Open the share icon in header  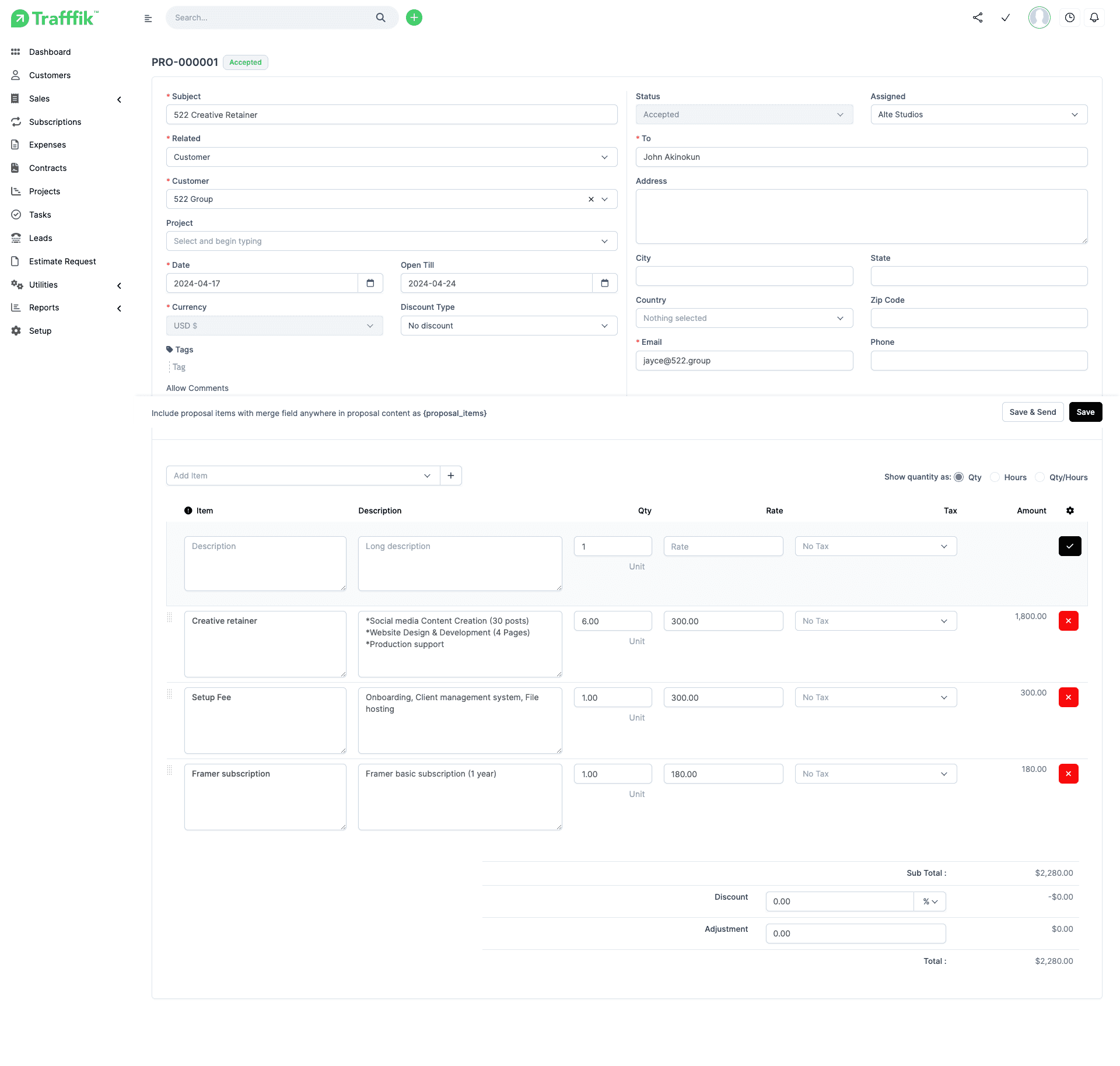978,18
